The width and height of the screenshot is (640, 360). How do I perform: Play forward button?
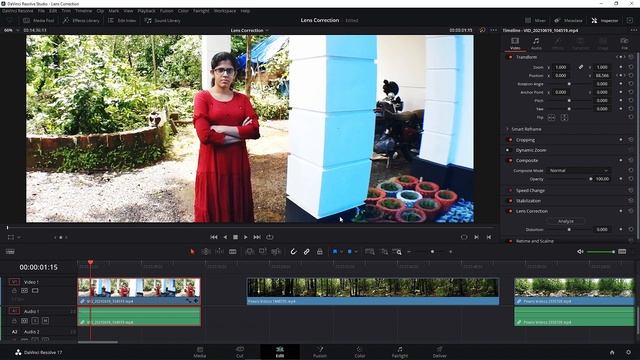246,237
